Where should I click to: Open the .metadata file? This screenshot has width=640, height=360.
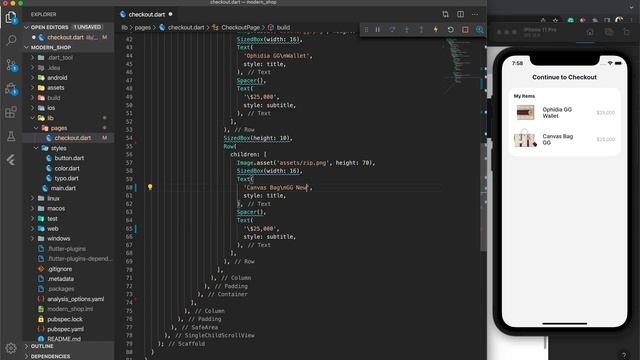click(x=60, y=279)
